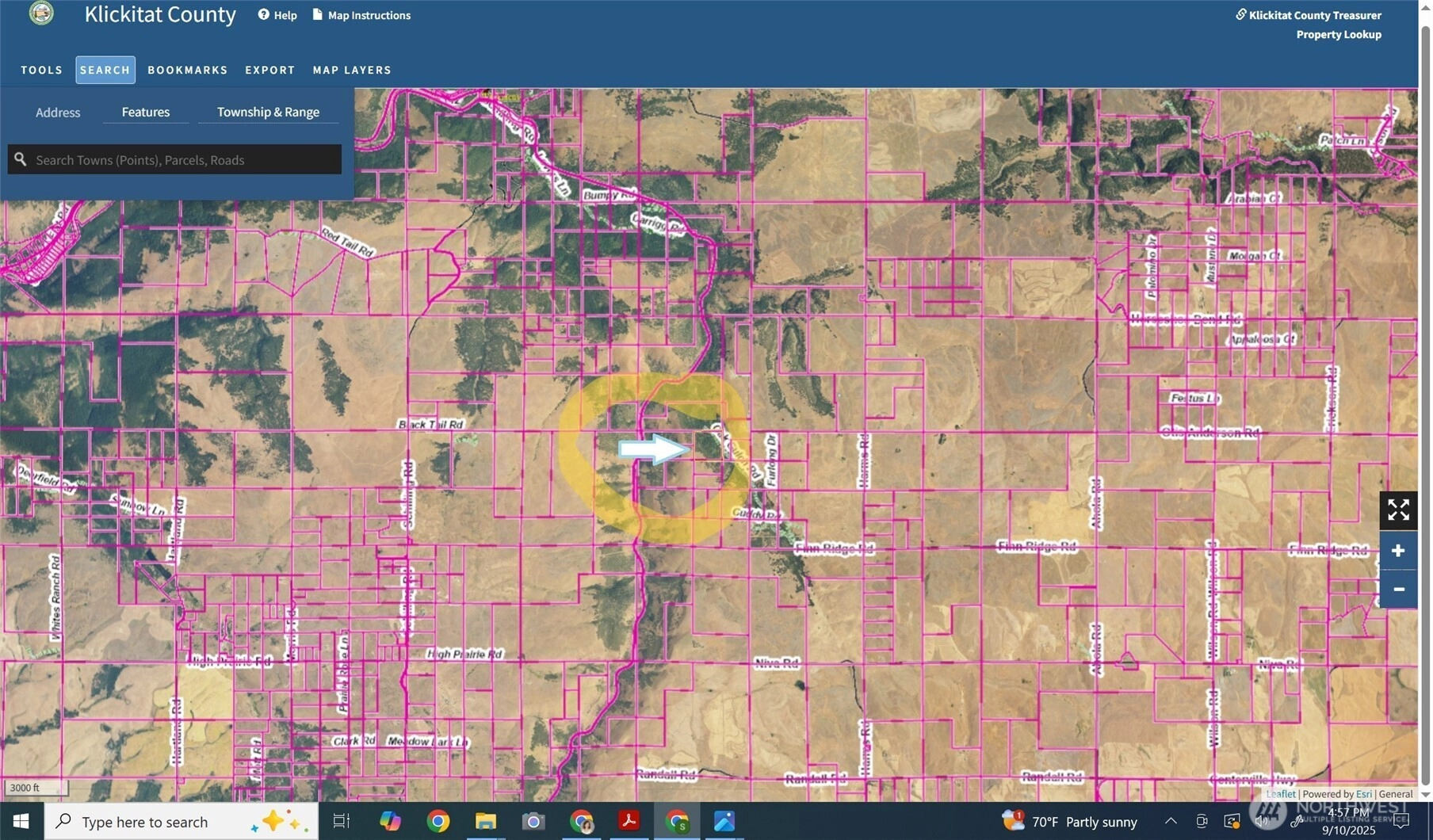Screen dimensions: 1433x840
Task: Open the Photos app in taskbar
Action: 724,821
